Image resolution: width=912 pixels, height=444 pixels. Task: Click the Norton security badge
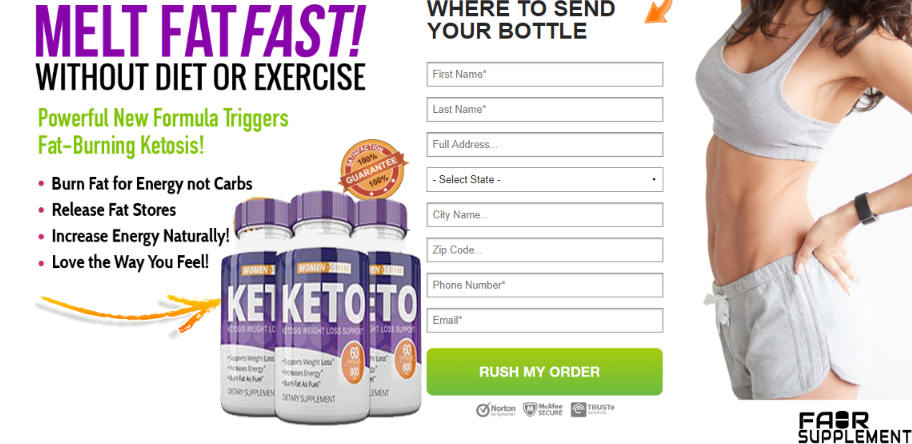pos(496,410)
